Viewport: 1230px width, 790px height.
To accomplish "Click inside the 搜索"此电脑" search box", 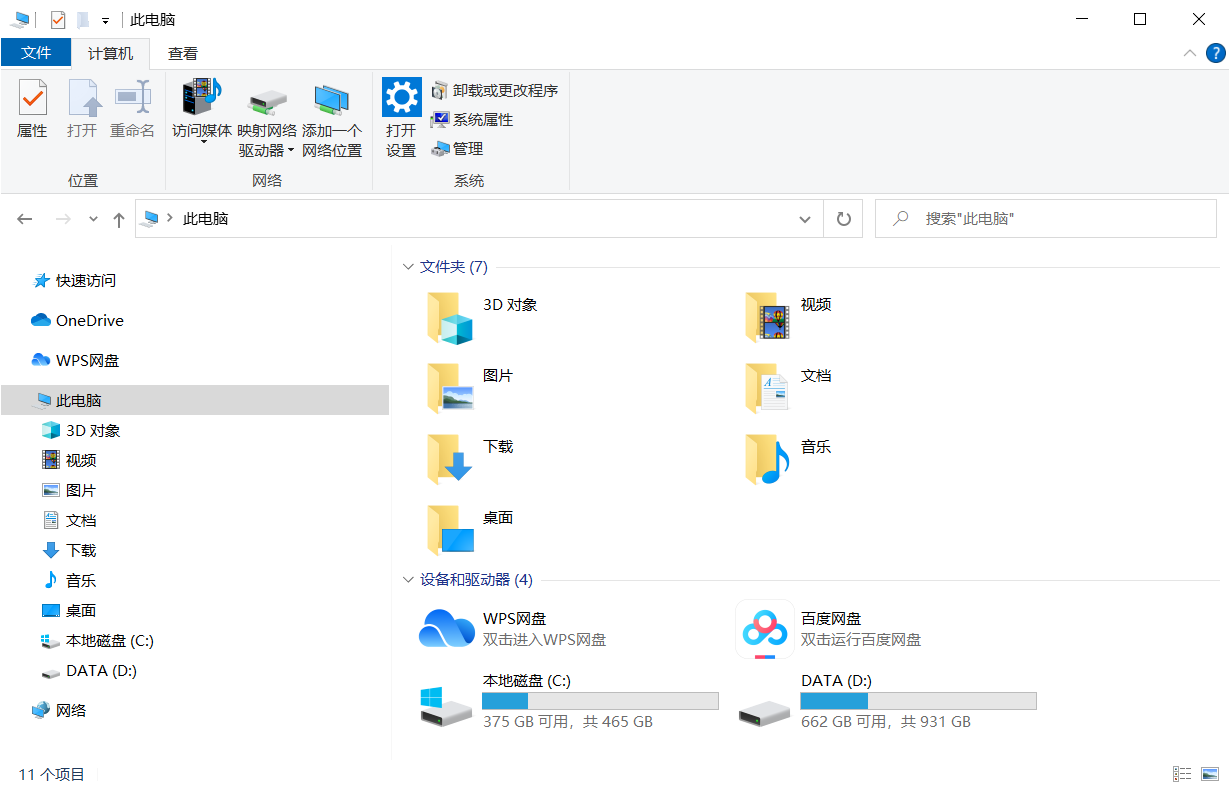I will (1045, 218).
